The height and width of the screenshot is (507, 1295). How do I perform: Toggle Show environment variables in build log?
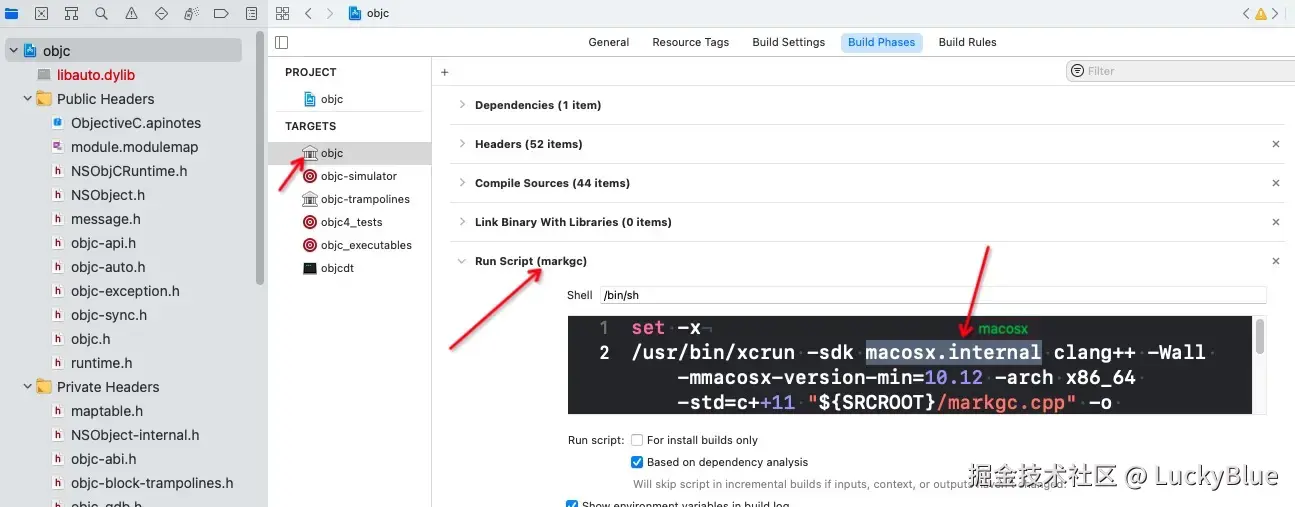[x=572, y=504]
